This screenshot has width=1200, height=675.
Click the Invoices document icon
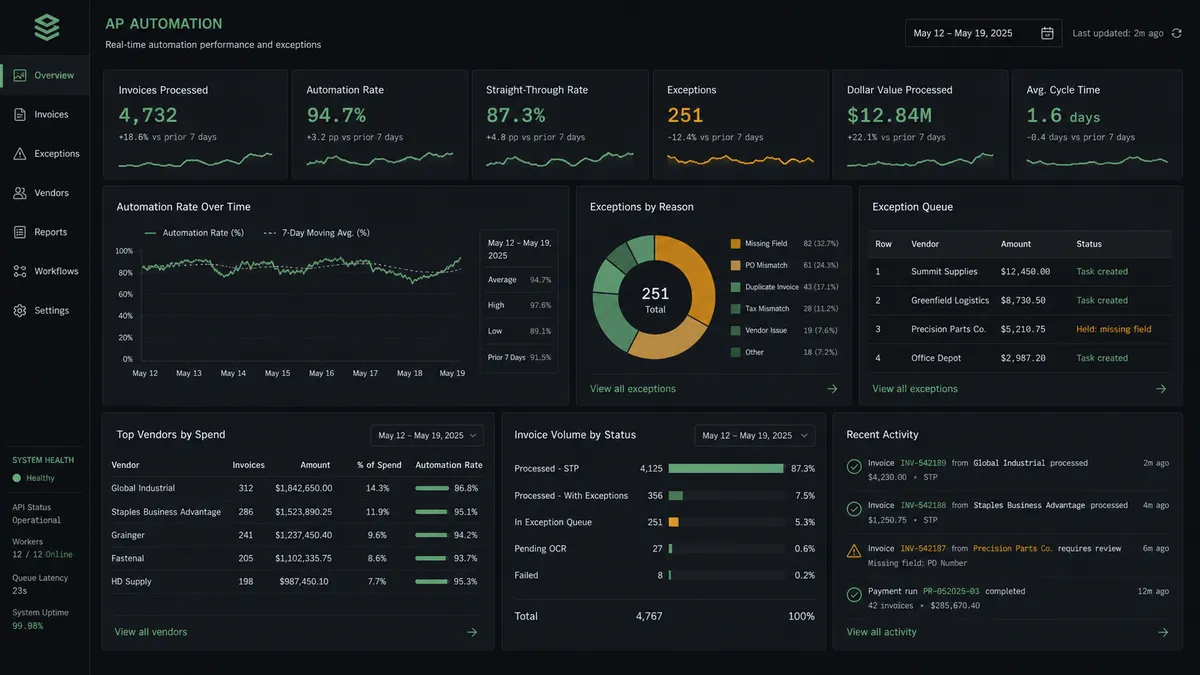tap(20, 114)
